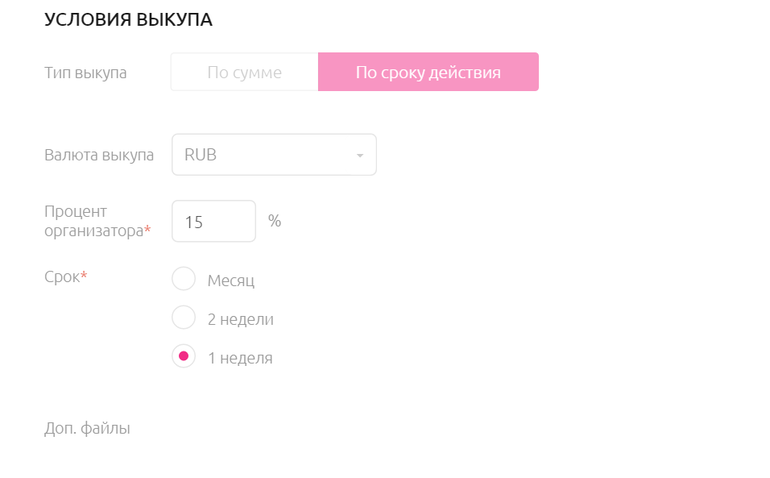This screenshot has height=478, width=770.
Task: Click the "УСЛОВИЯ ВЫКУПА" heading
Action: pos(128,19)
